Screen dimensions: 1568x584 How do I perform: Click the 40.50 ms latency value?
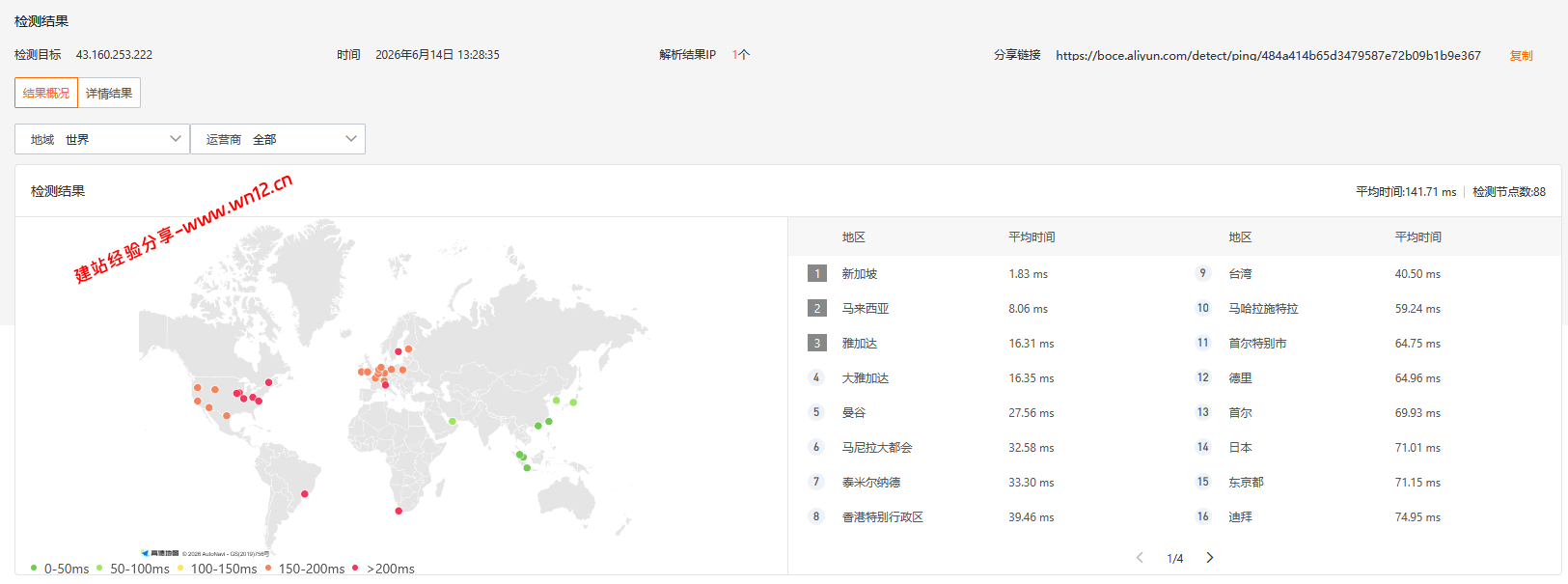(1417, 274)
